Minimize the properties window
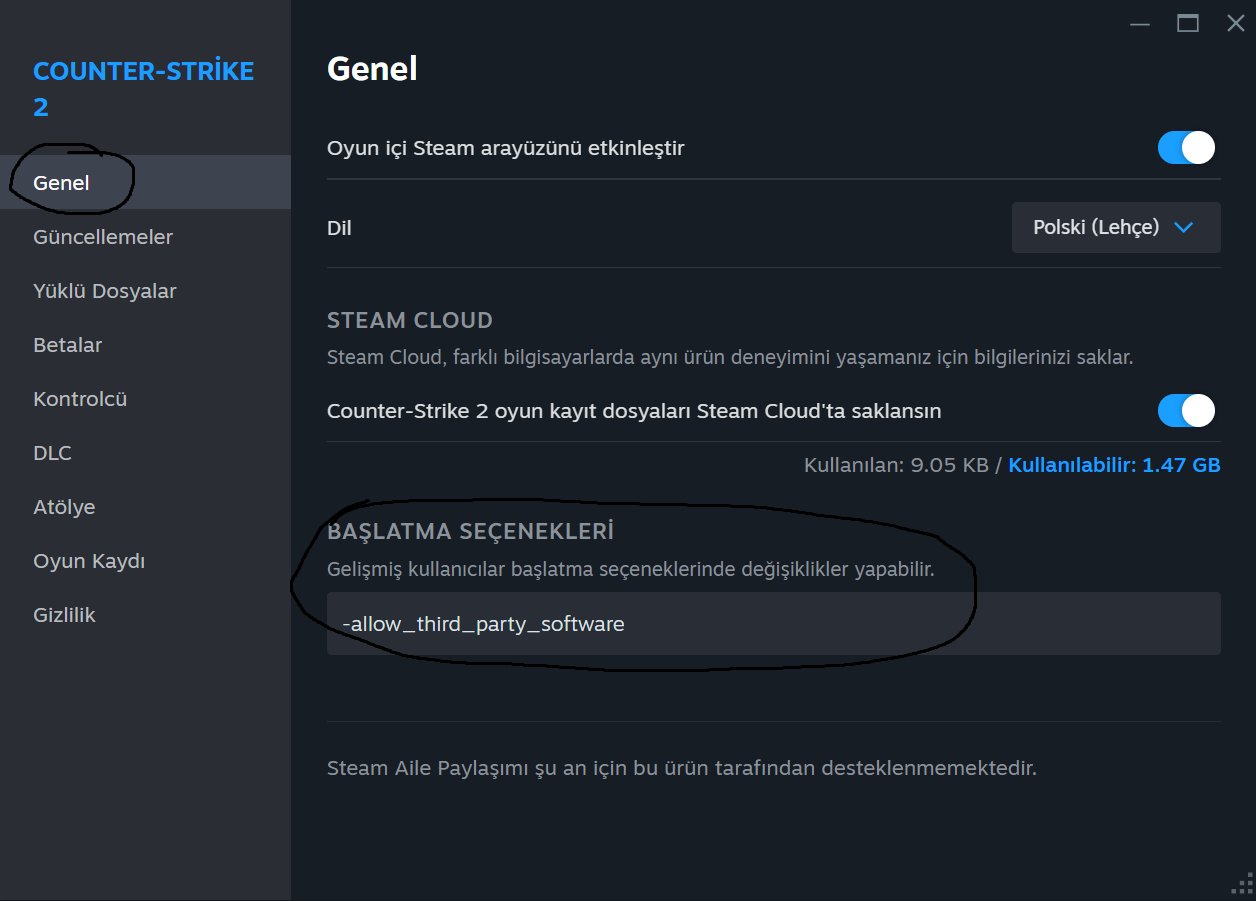 click(x=1140, y=23)
